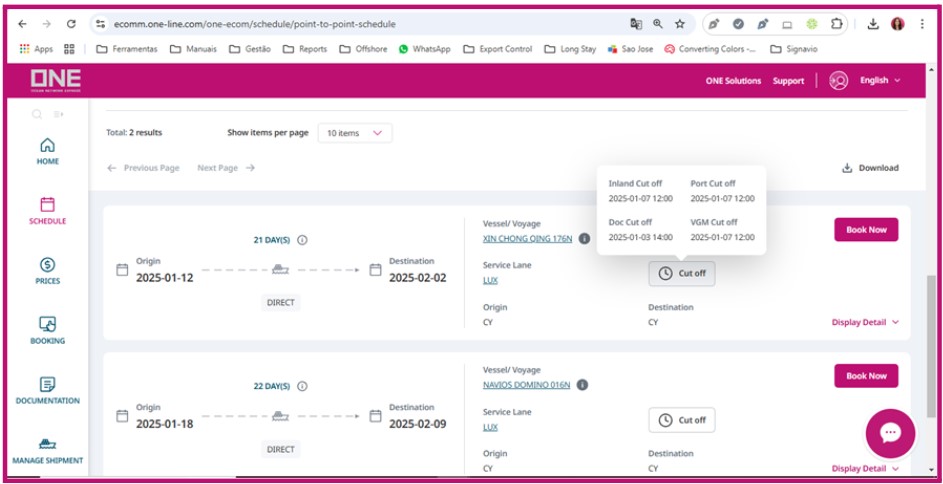
Task: Click info icon beside NAVIOS DOMINO 016N
Action: pos(582,385)
